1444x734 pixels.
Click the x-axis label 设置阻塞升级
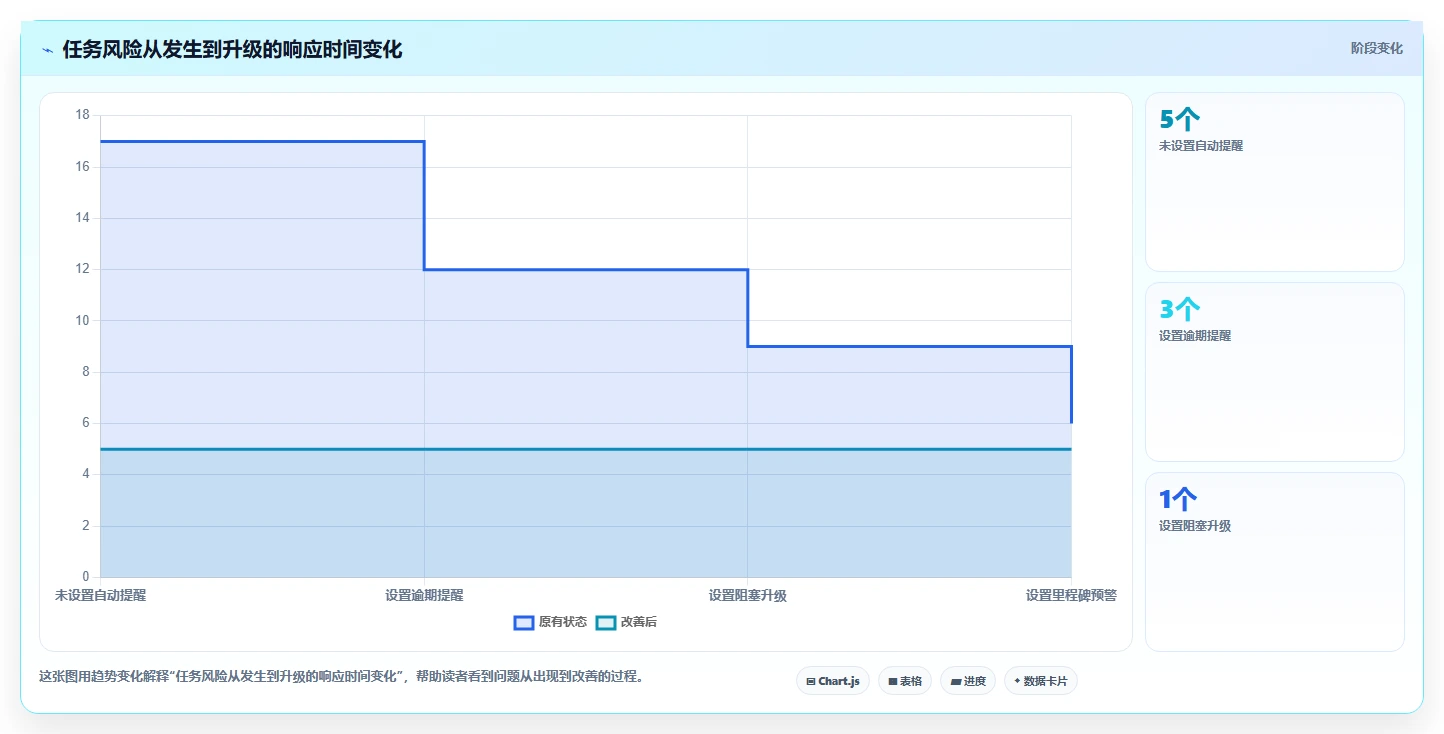point(748,595)
